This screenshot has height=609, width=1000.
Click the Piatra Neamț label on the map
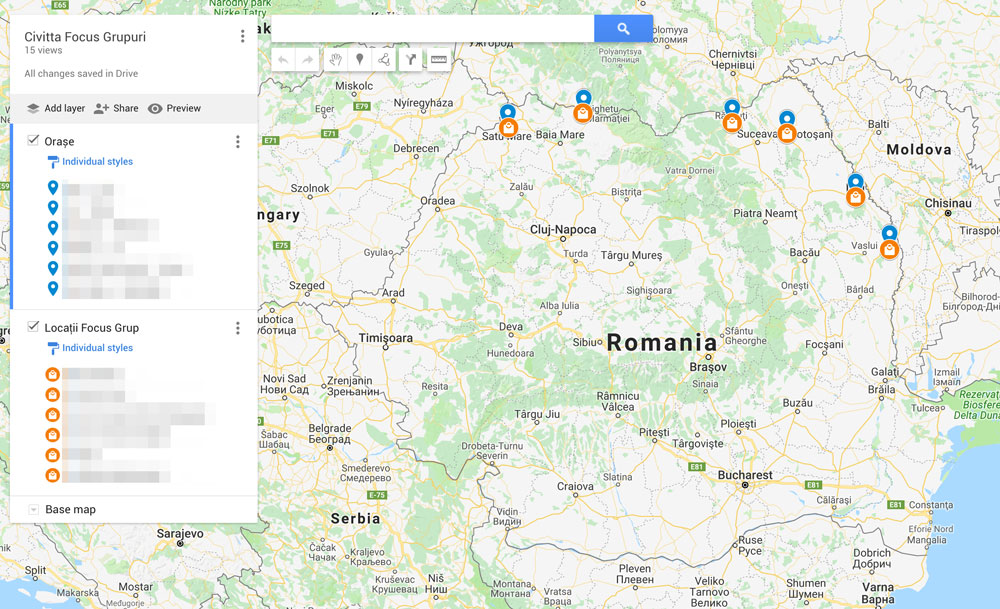(765, 214)
